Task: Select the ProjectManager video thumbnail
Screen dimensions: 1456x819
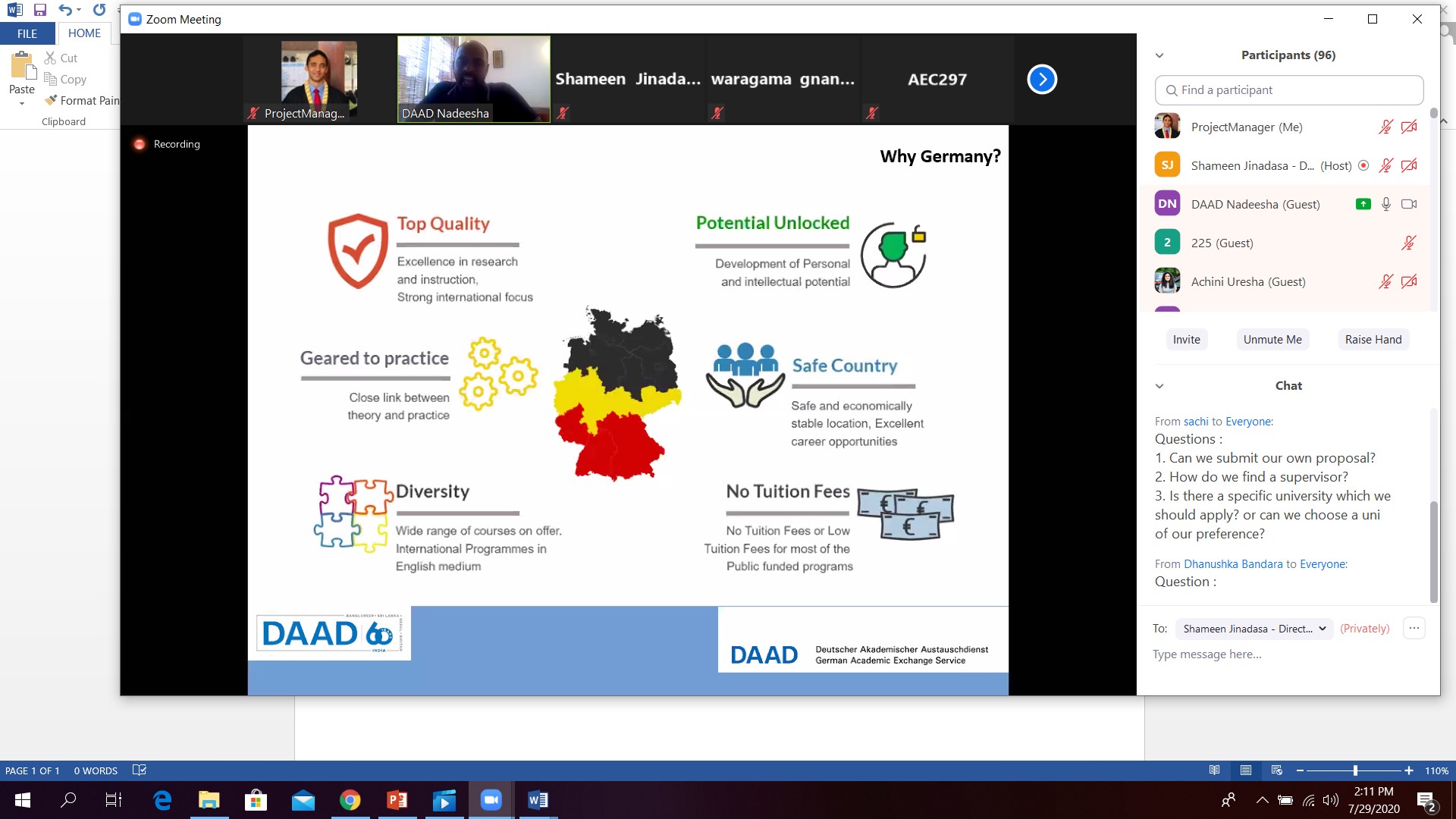Action: 319,79
